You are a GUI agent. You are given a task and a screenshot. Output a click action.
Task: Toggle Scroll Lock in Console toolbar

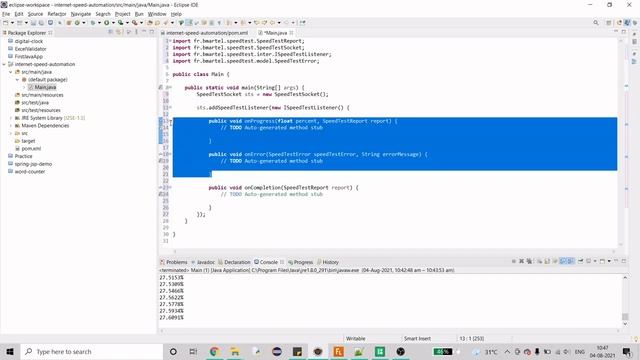547,261
